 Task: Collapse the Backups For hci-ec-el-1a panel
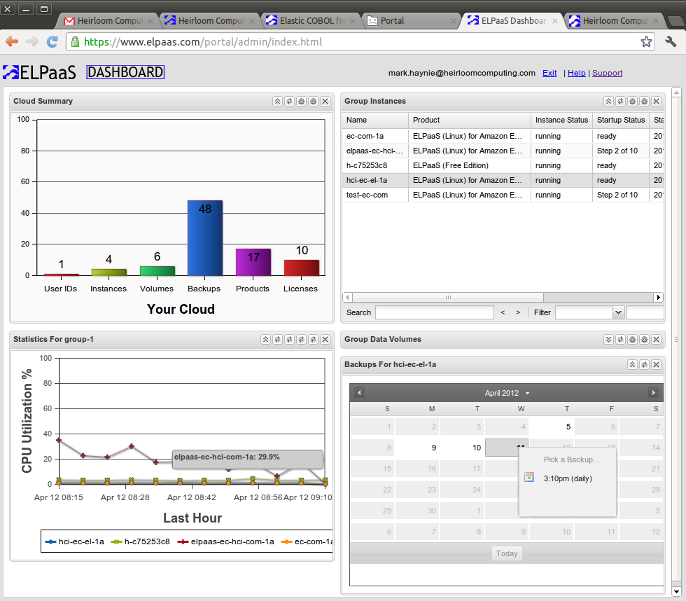pos(633,364)
